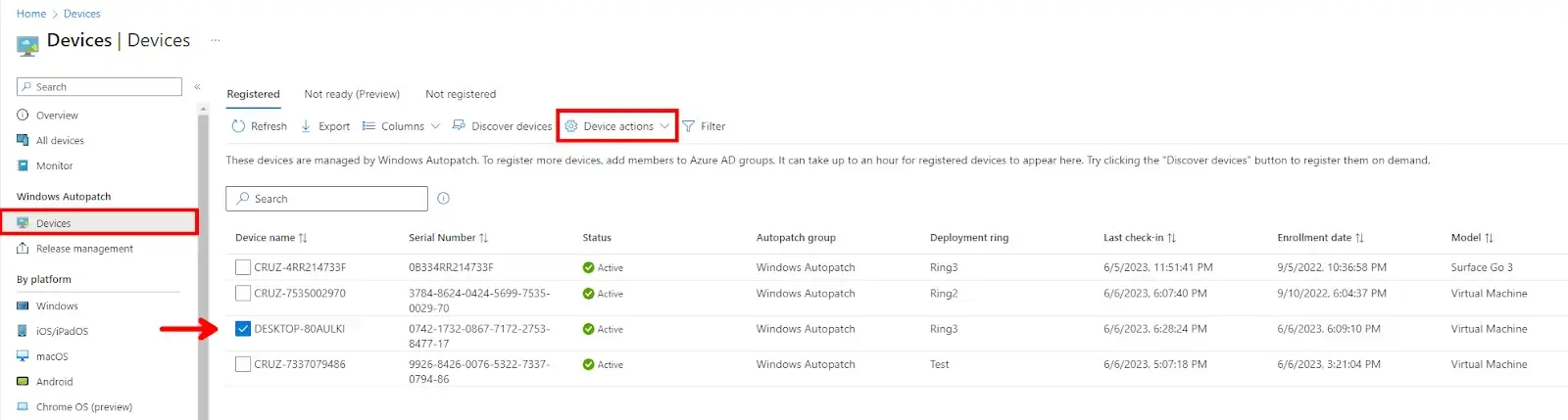Click the devices table Search field
This screenshot has height=420, width=1568.
[x=326, y=199]
